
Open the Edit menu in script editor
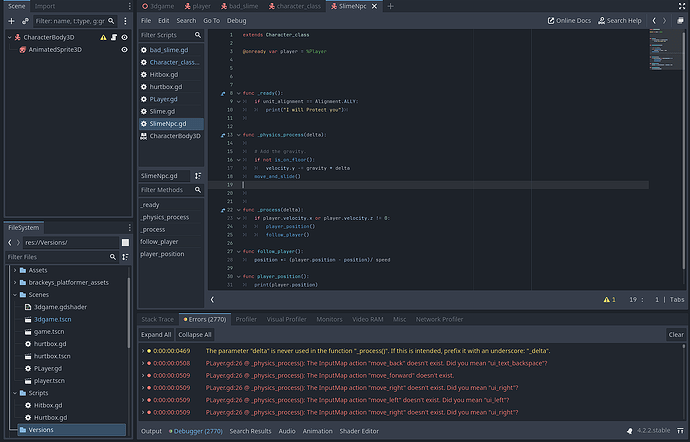tap(164, 21)
